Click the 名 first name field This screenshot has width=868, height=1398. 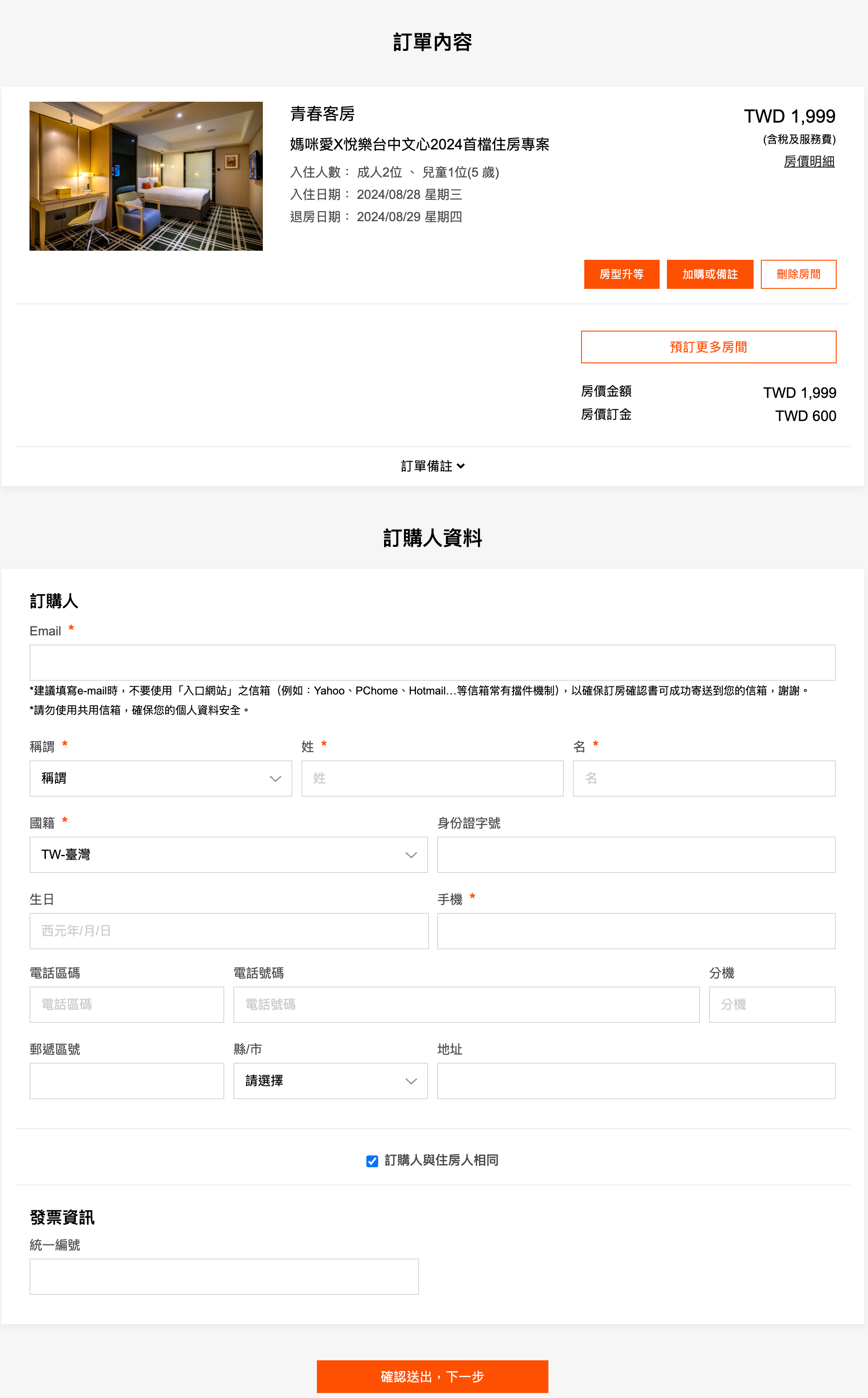coord(703,778)
